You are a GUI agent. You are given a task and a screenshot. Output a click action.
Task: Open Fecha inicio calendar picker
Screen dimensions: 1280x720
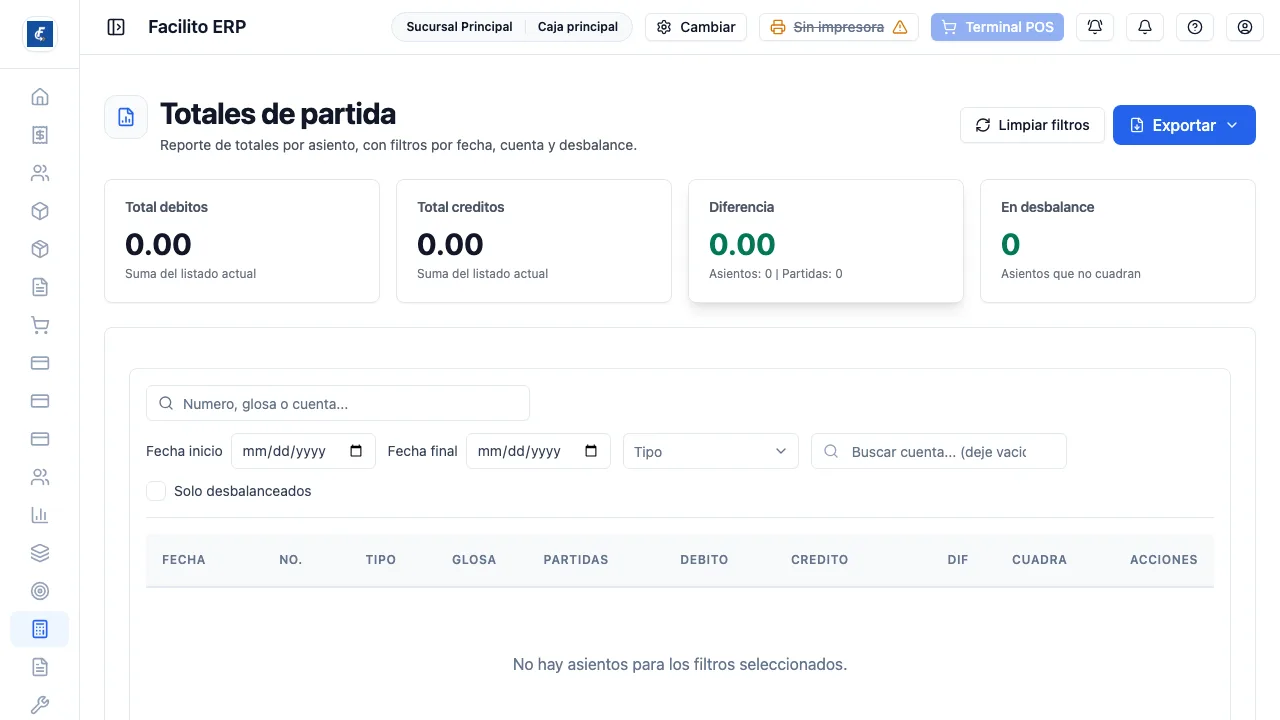[356, 451]
